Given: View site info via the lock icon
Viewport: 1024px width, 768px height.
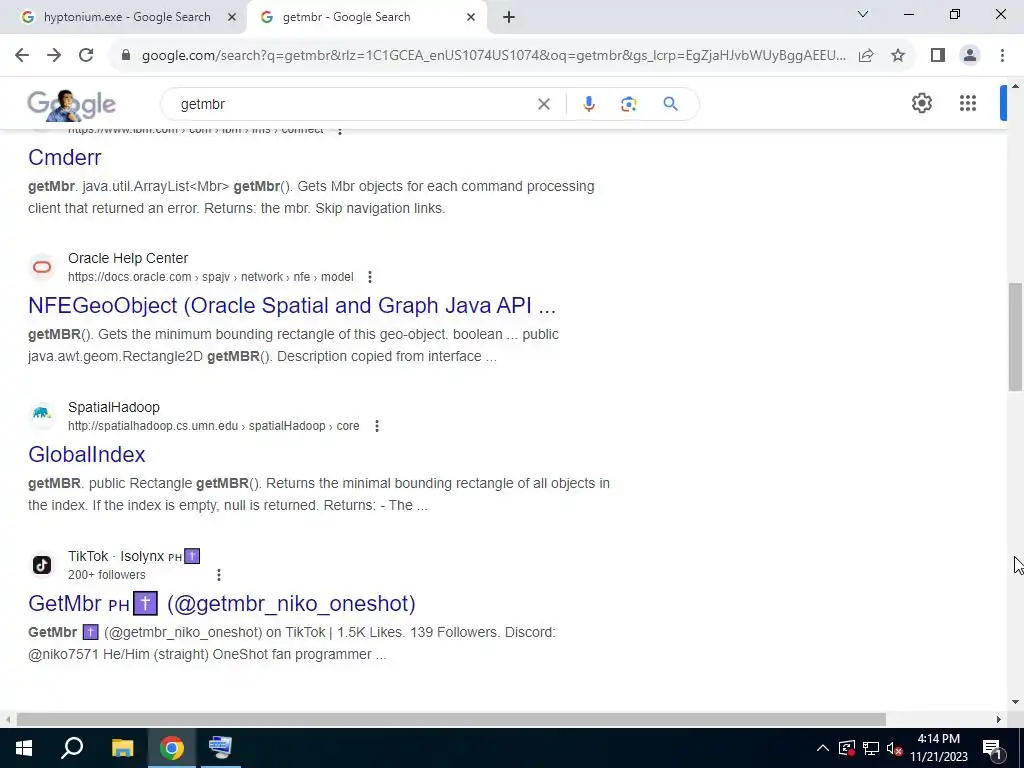Looking at the screenshot, I should tap(126, 56).
